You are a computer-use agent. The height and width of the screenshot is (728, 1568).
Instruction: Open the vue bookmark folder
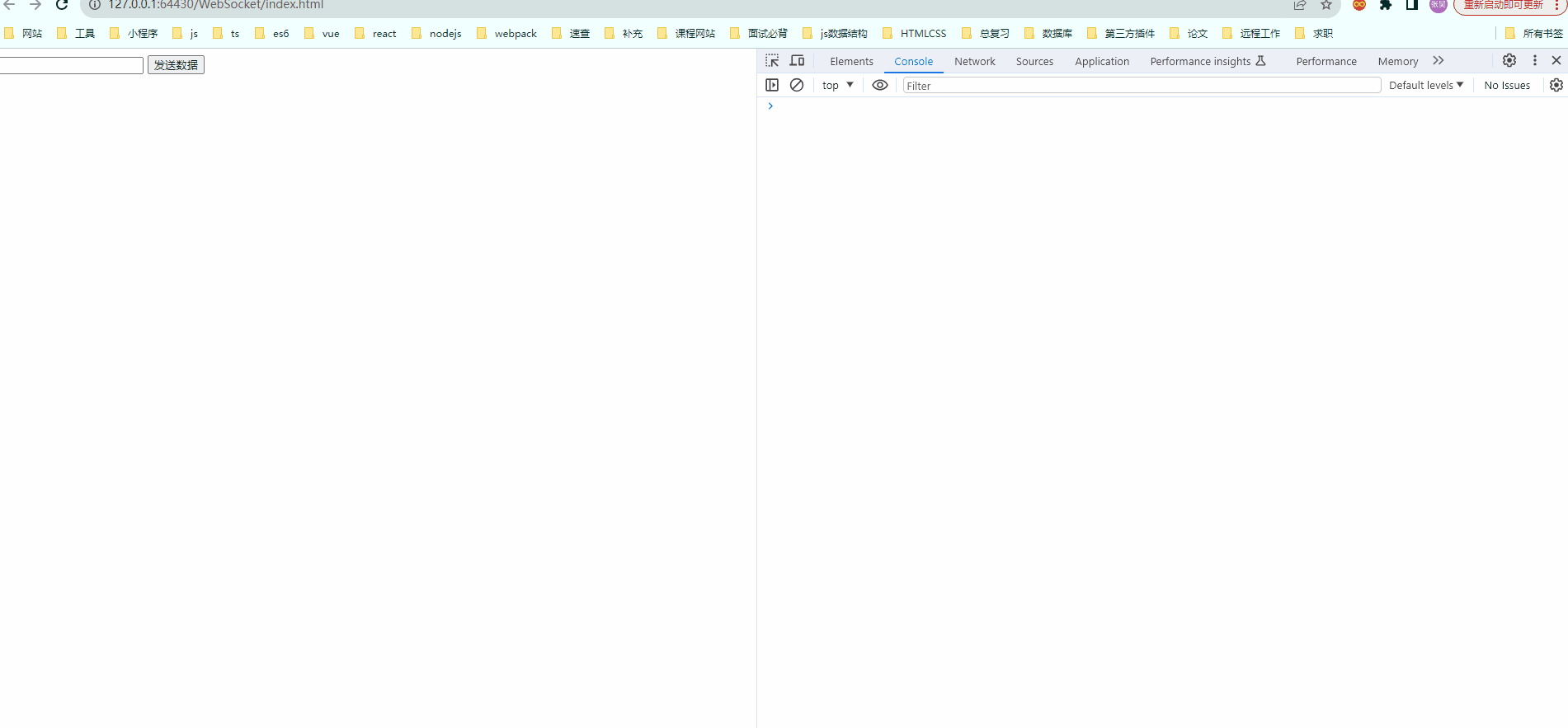pos(323,33)
